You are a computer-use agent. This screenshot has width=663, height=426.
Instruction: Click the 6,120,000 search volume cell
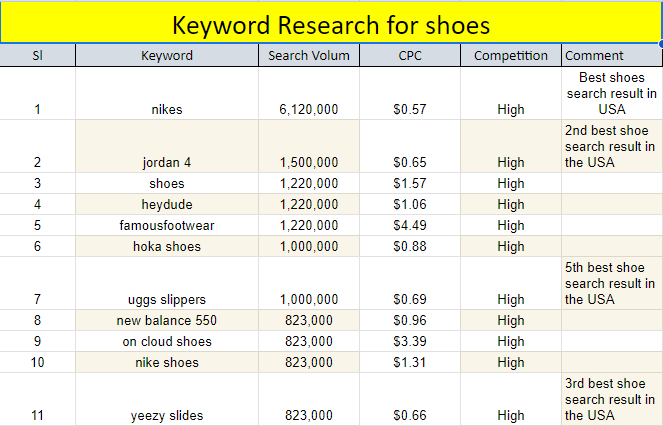click(309, 109)
